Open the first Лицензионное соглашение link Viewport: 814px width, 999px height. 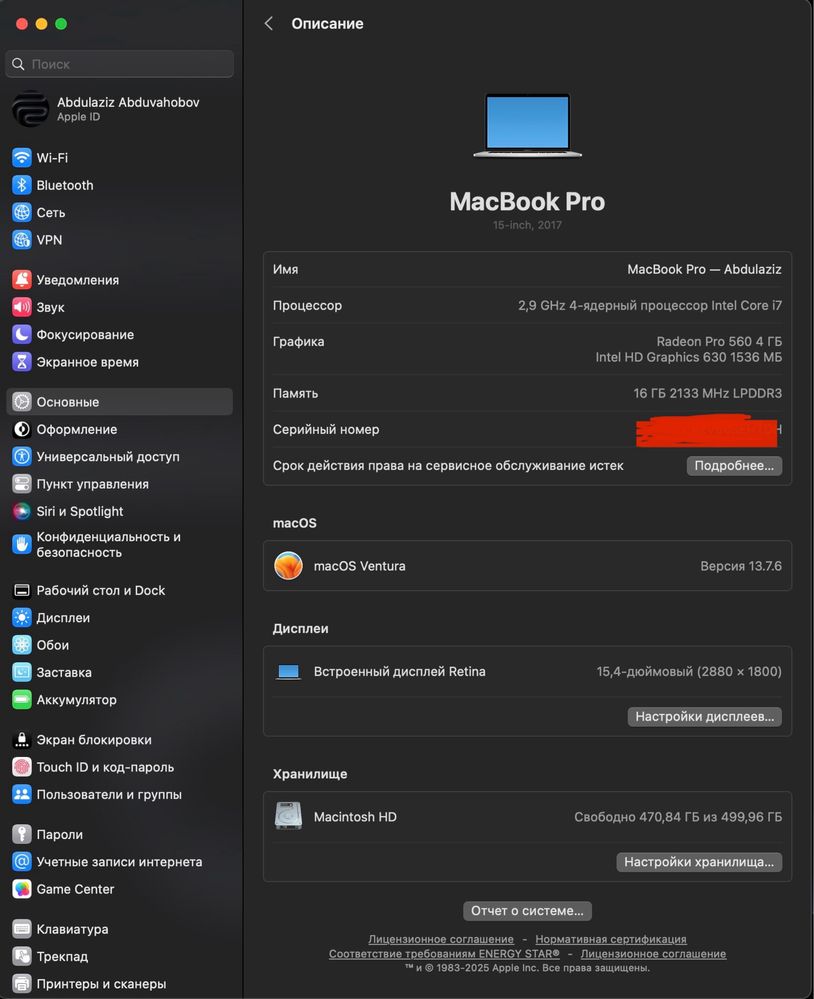coord(441,939)
